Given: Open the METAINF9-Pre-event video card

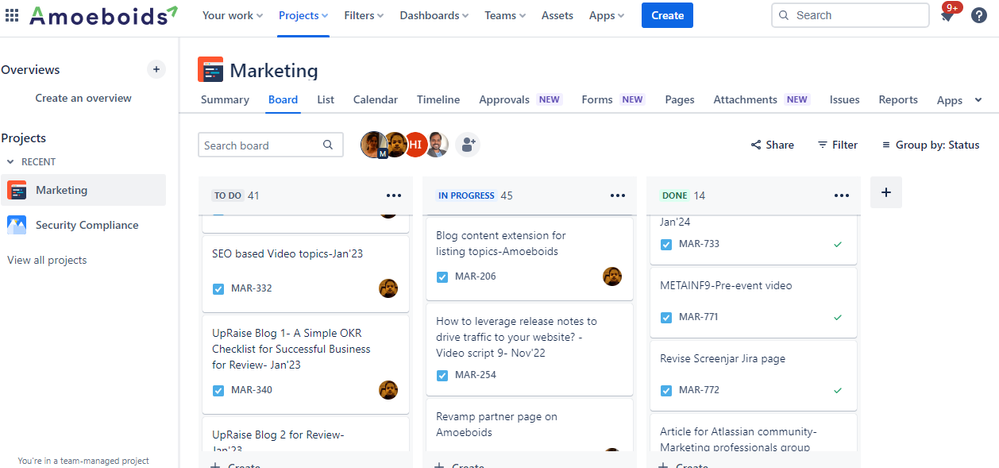Looking at the screenshot, I should tap(753, 303).
